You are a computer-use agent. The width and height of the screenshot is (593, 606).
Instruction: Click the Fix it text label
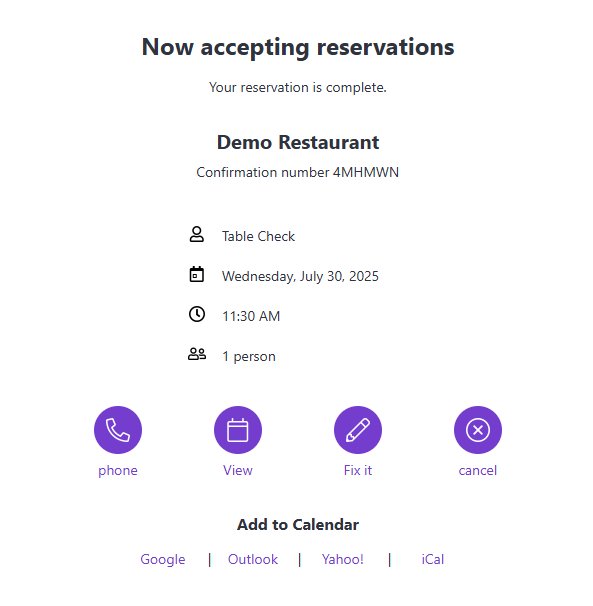[x=358, y=470]
